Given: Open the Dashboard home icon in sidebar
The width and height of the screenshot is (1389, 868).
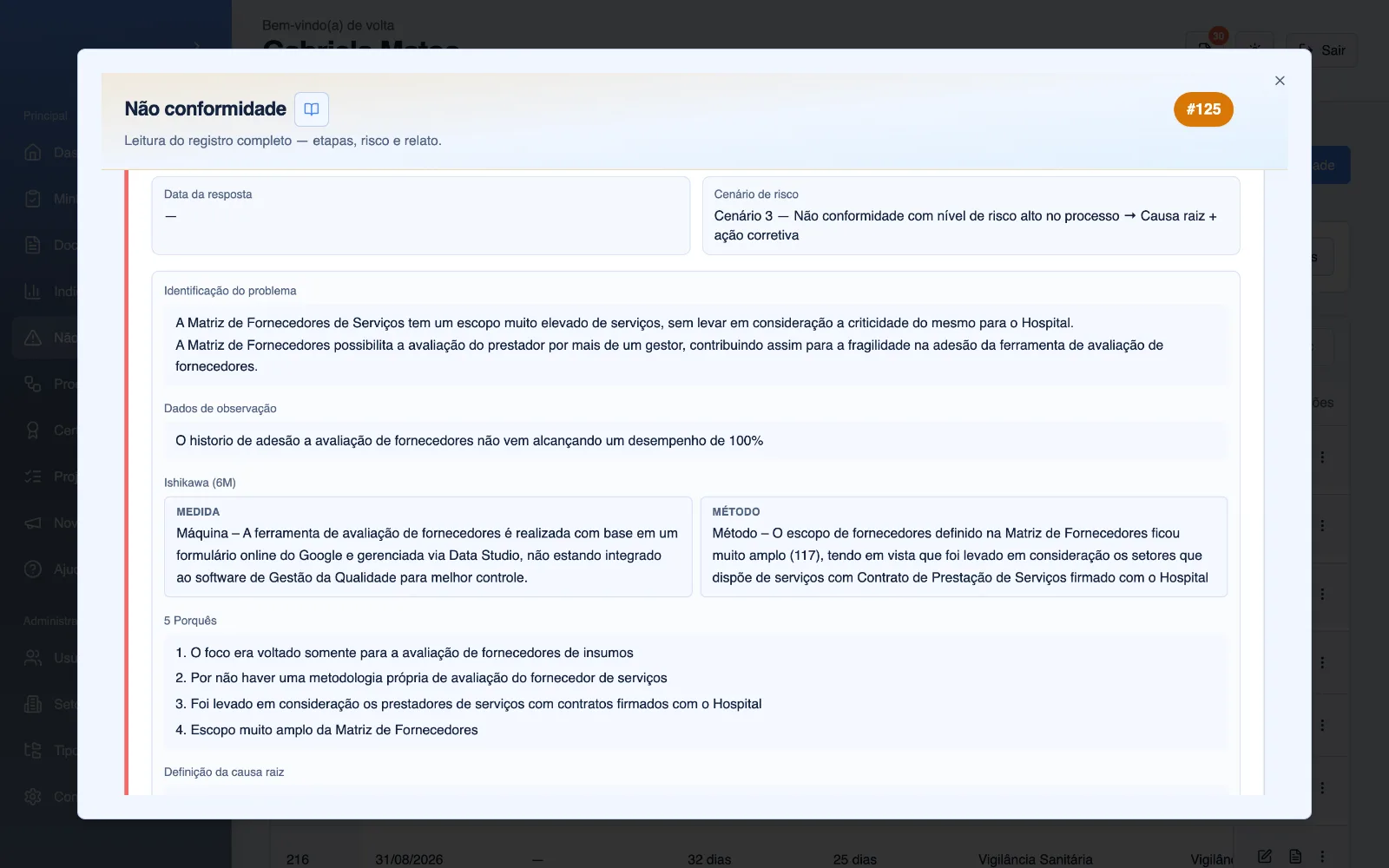Looking at the screenshot, I should [33, 153].
